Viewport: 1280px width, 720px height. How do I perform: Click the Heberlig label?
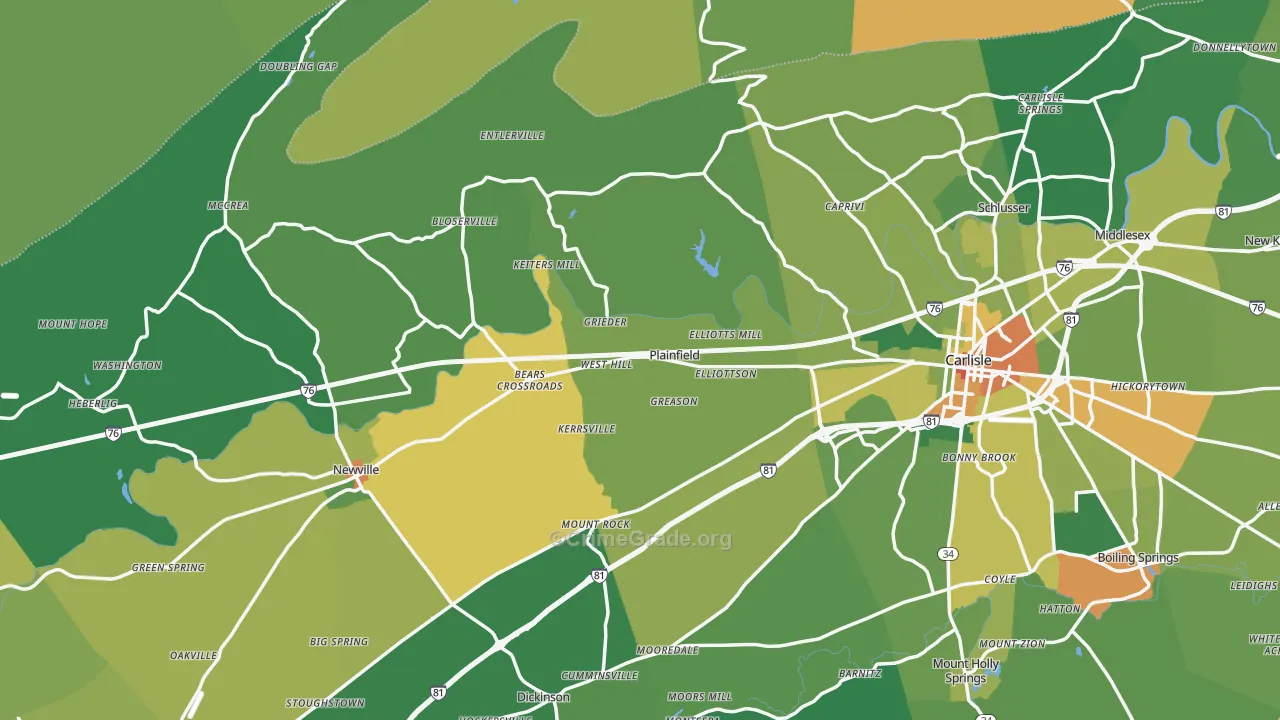pos(92,403)
